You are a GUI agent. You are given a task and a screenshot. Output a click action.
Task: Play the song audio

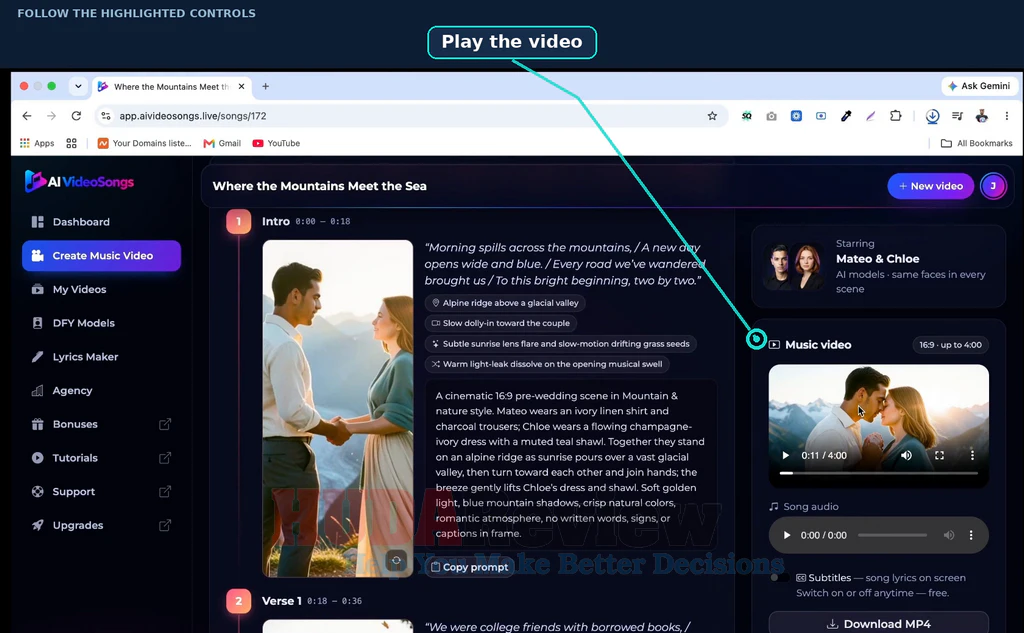coord(787,535)
